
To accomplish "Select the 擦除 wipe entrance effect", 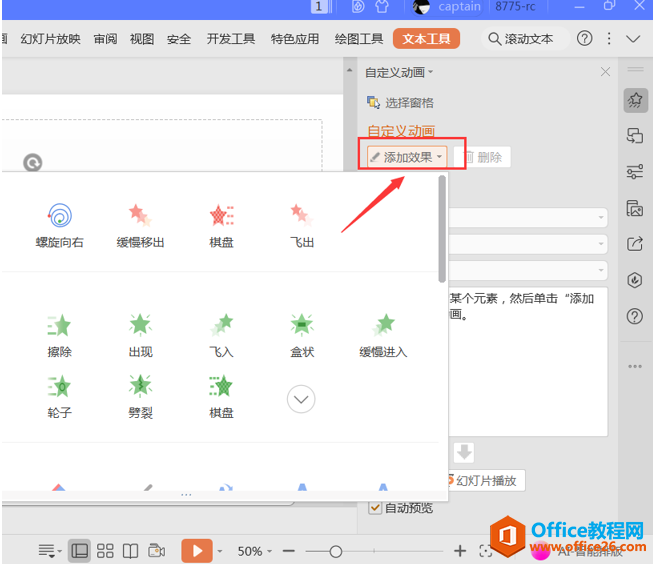I will pyautogui.click(x=60, y=336).
